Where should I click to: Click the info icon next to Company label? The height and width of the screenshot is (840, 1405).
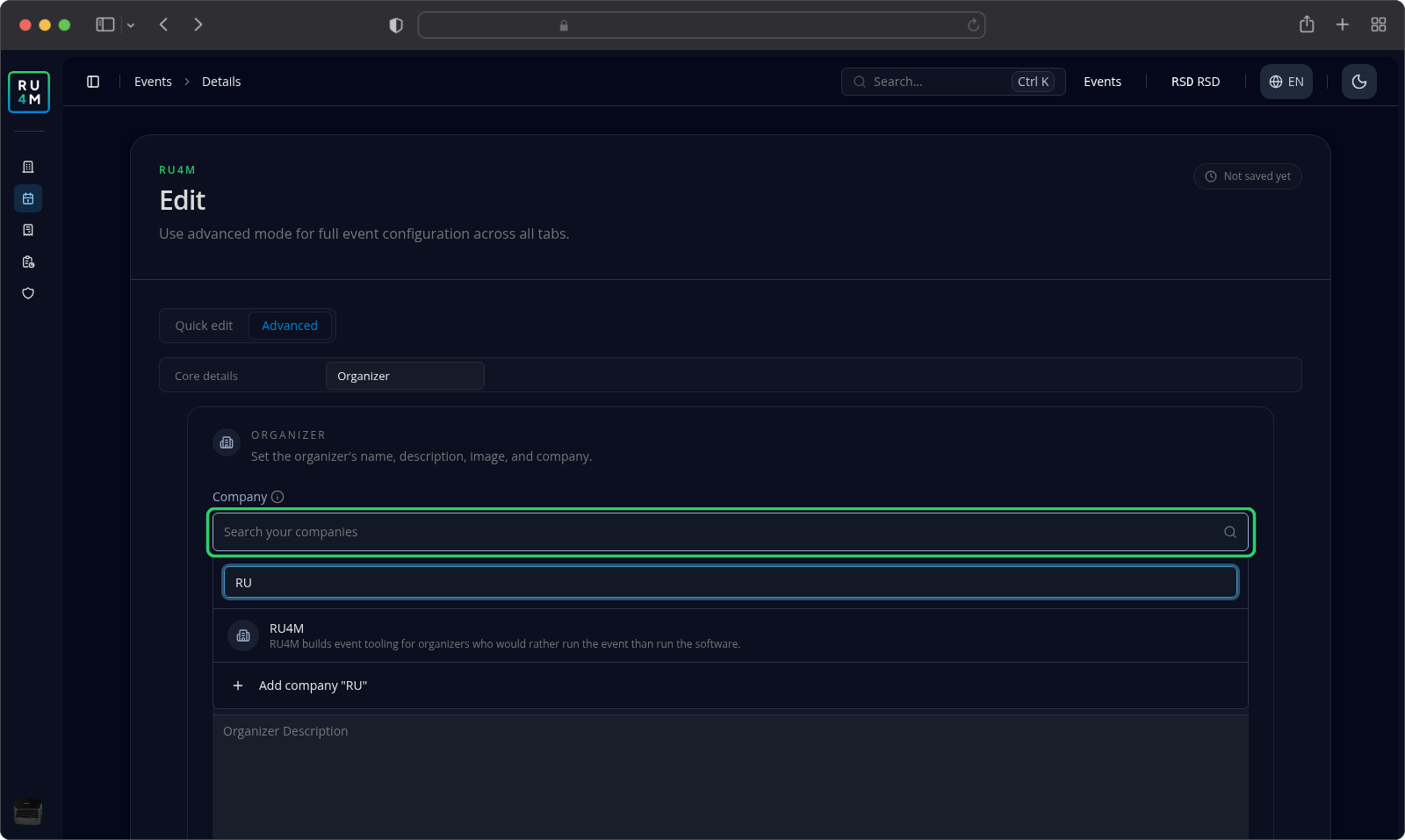[x=277, y=497]
